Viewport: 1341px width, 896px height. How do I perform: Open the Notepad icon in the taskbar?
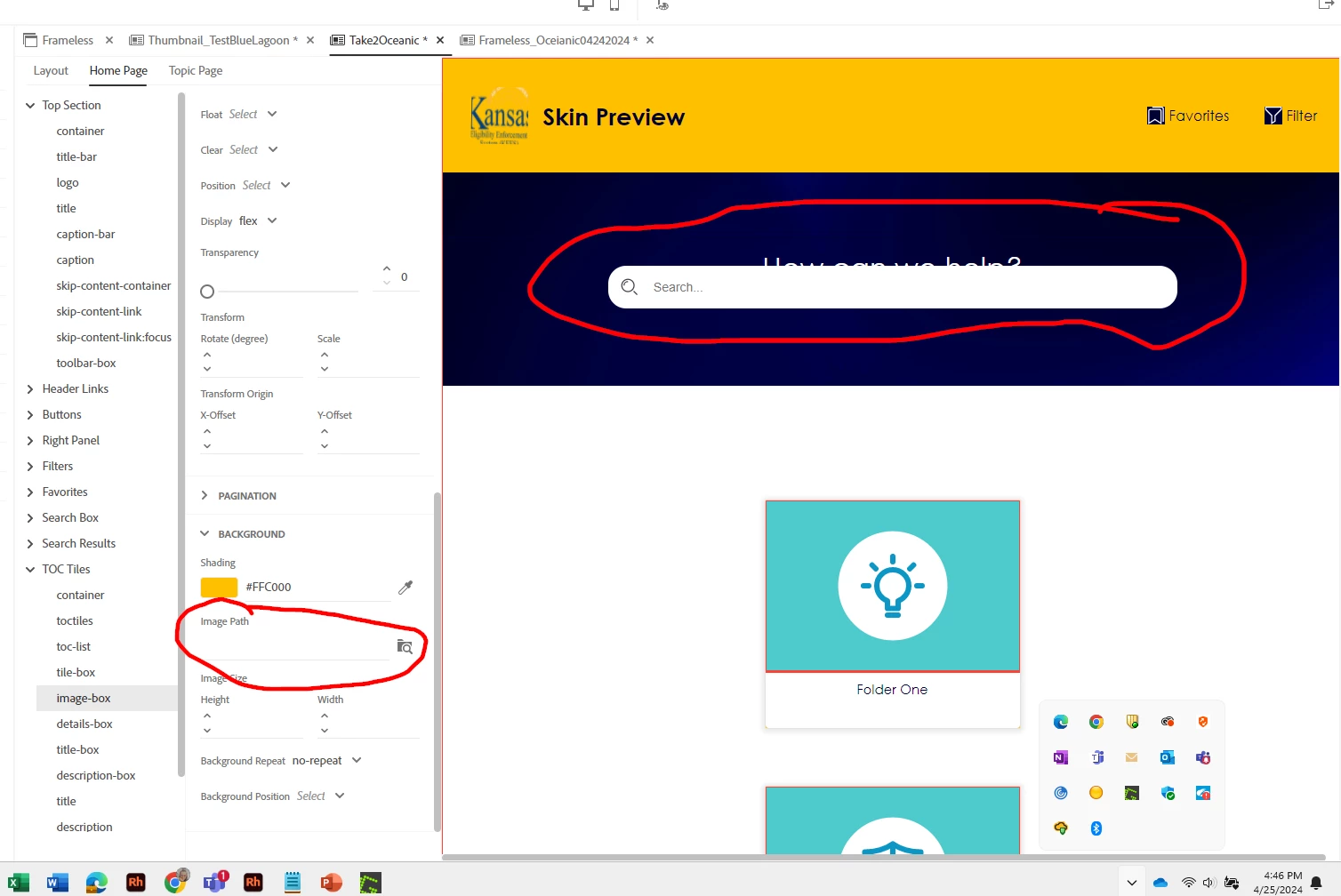click(x=292, y=882)
